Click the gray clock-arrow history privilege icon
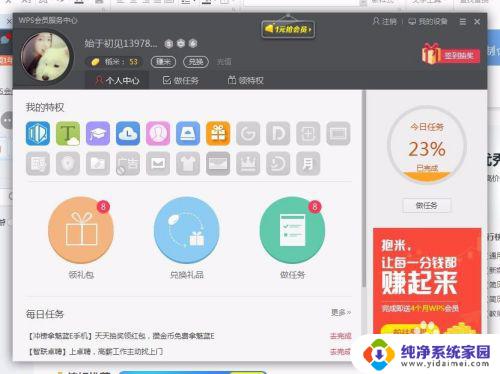This screenshot has width=500, height=374. pos(278,163)
